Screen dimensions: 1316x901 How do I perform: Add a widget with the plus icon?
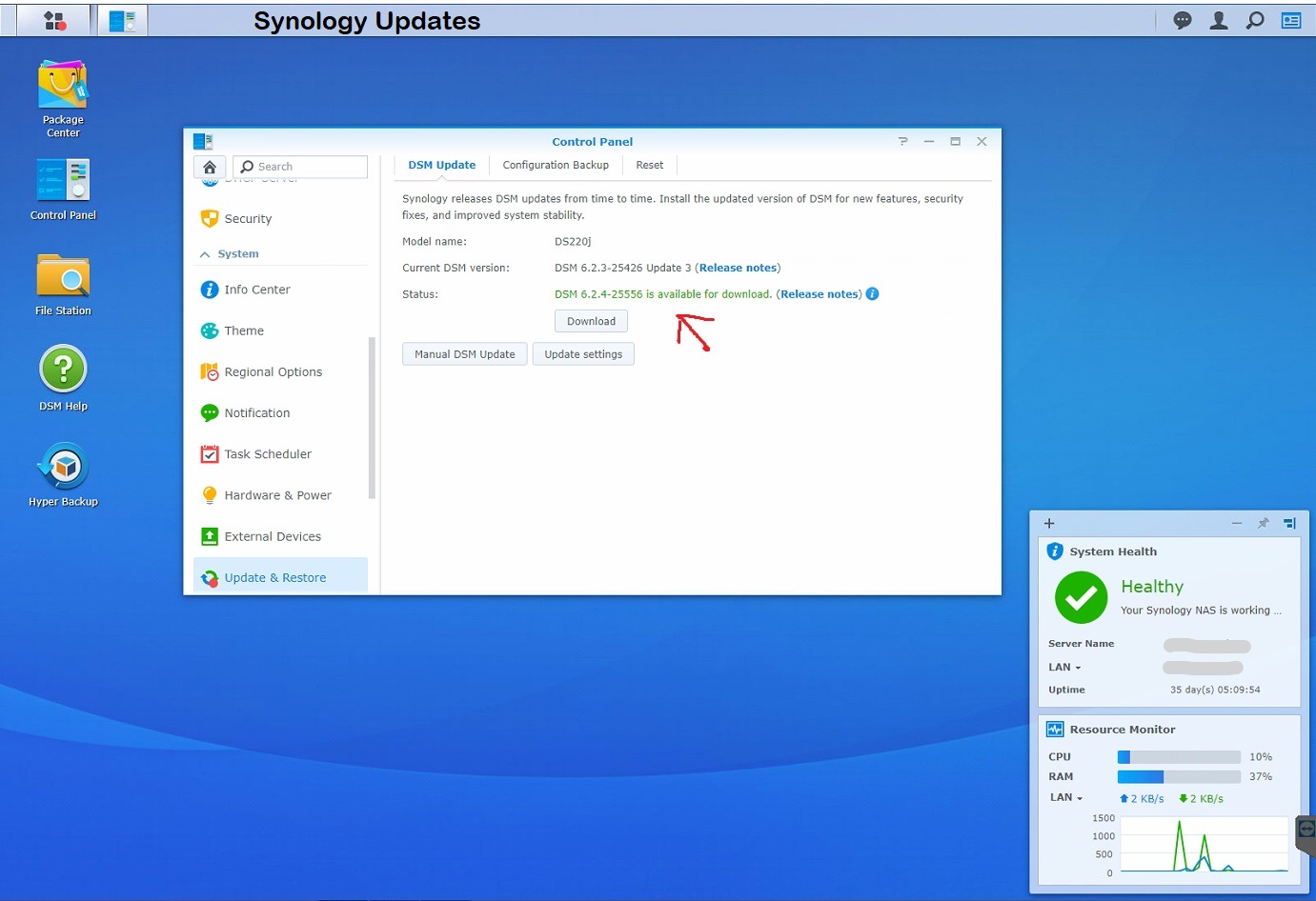click(1049, 523)
